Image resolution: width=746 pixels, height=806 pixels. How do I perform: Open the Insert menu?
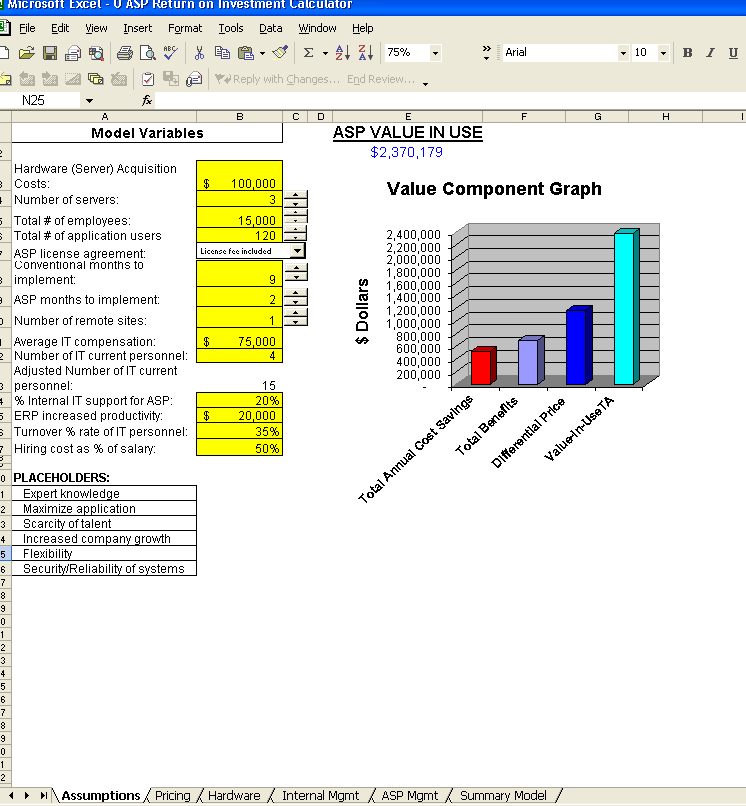[137, 28]
